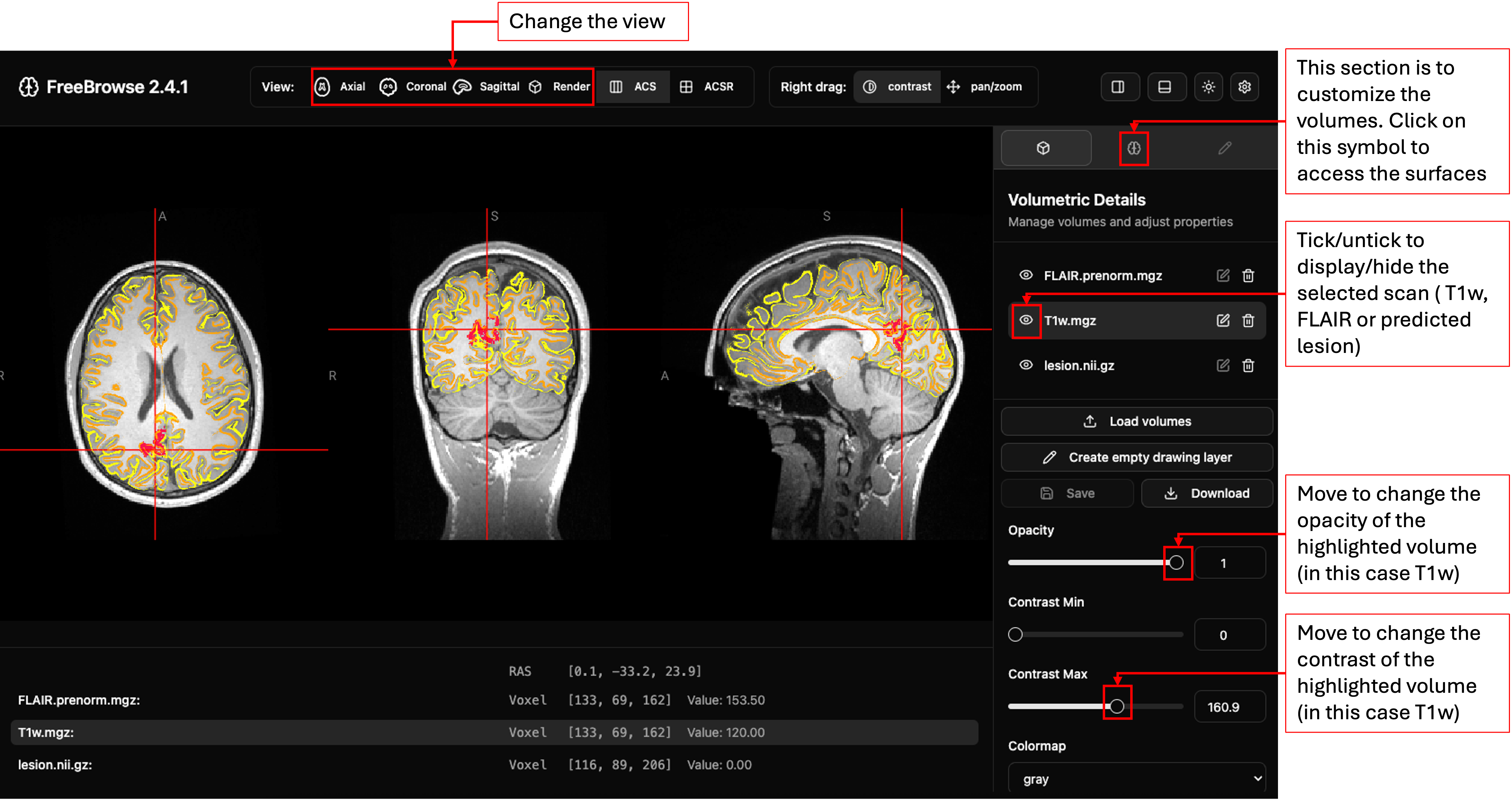Click the Opacity slider handle

(1176, 562)
